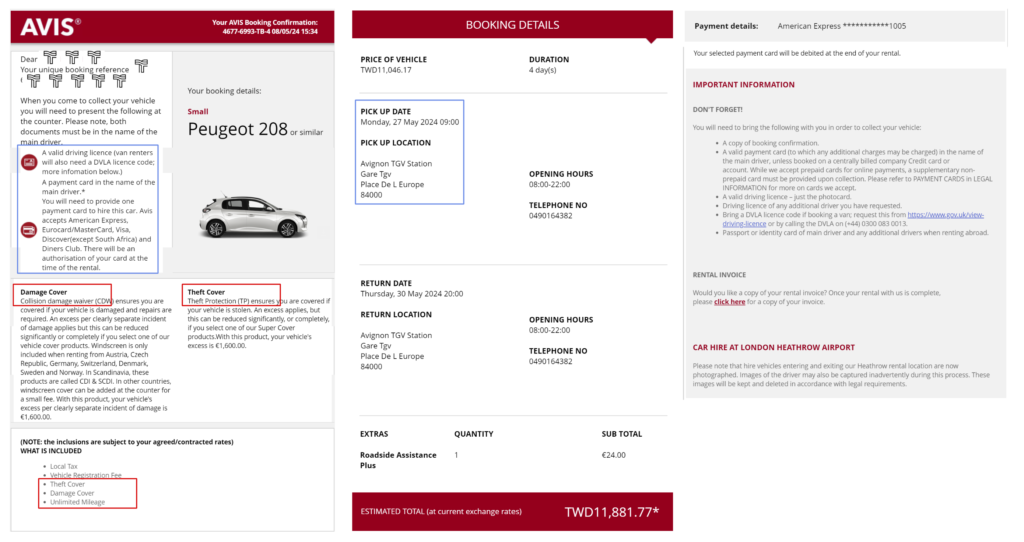Click the 'Small' car category label
1024x542 pixels.
point(198,112)
